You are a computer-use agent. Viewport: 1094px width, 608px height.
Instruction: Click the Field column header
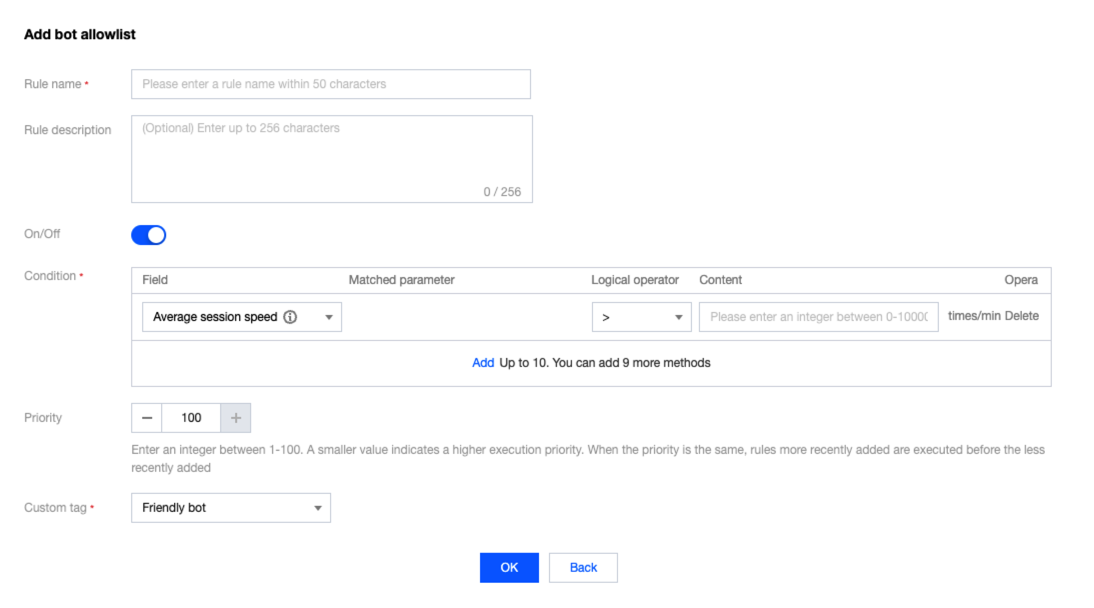coord(155,280)
